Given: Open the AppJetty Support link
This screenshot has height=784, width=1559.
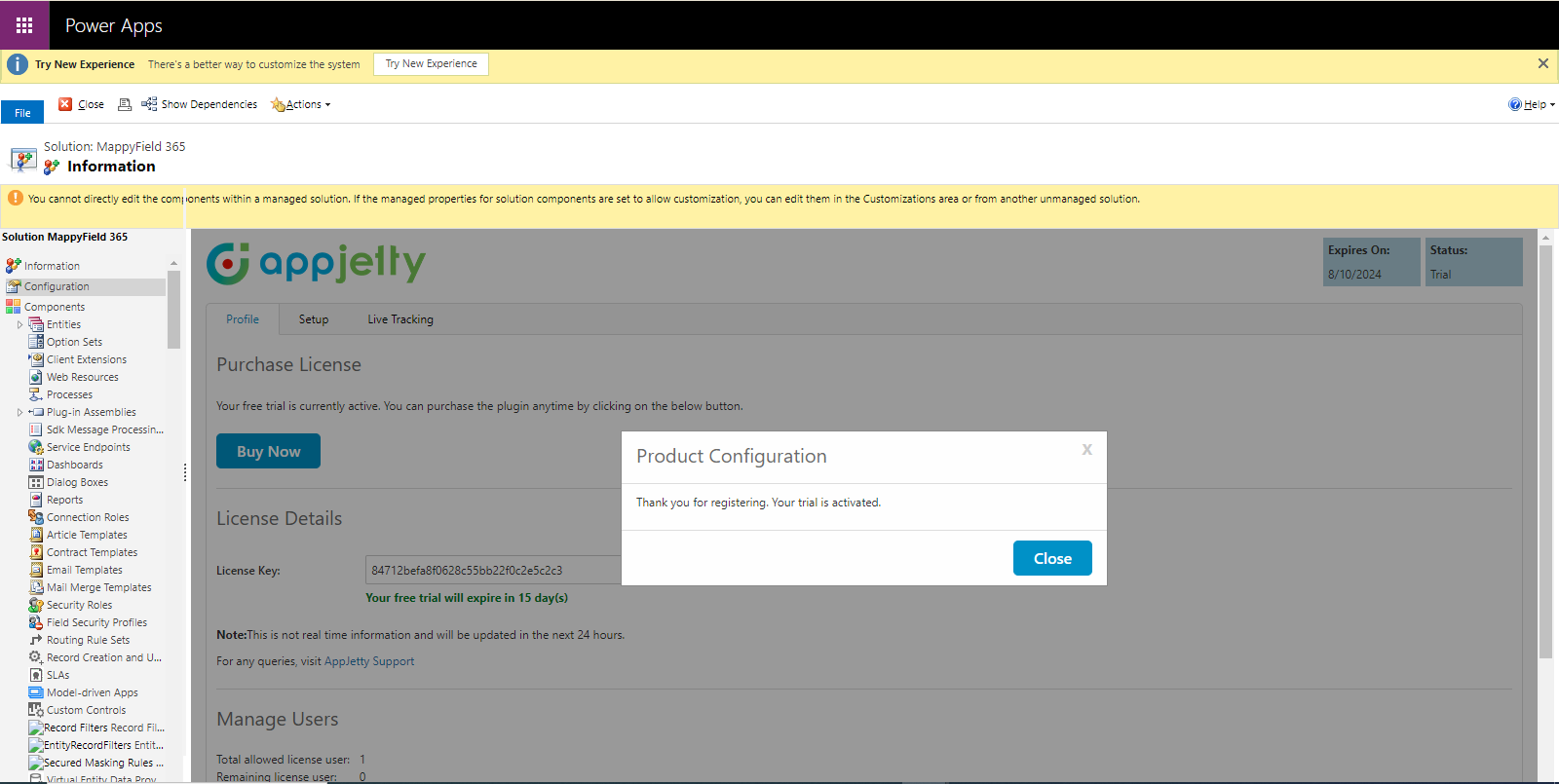Looking at the screenshot, I should 369,661.
